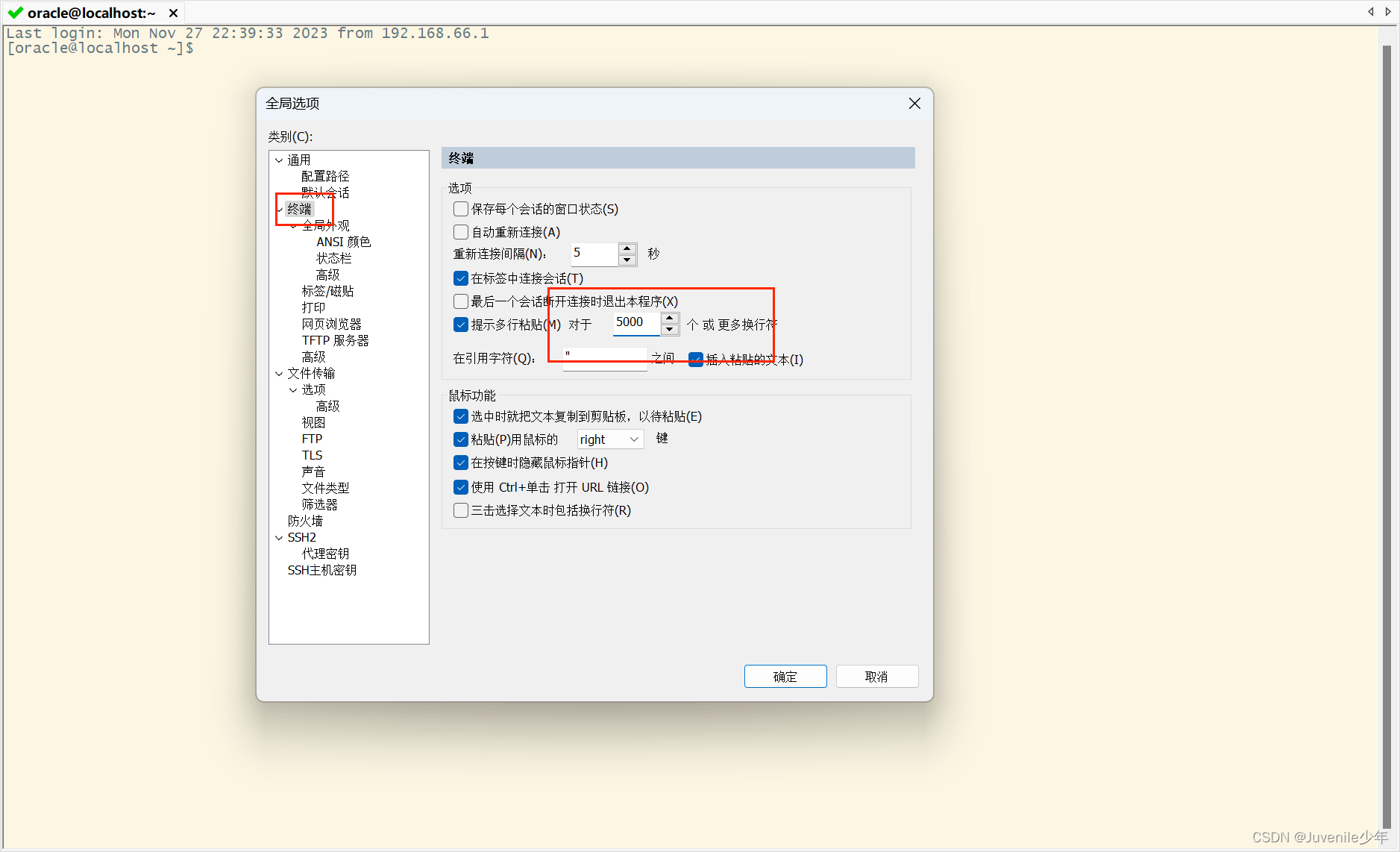Viewport: 1400px width, 852px height.
Task: Open FTP settings
Action: click(312, 439)
